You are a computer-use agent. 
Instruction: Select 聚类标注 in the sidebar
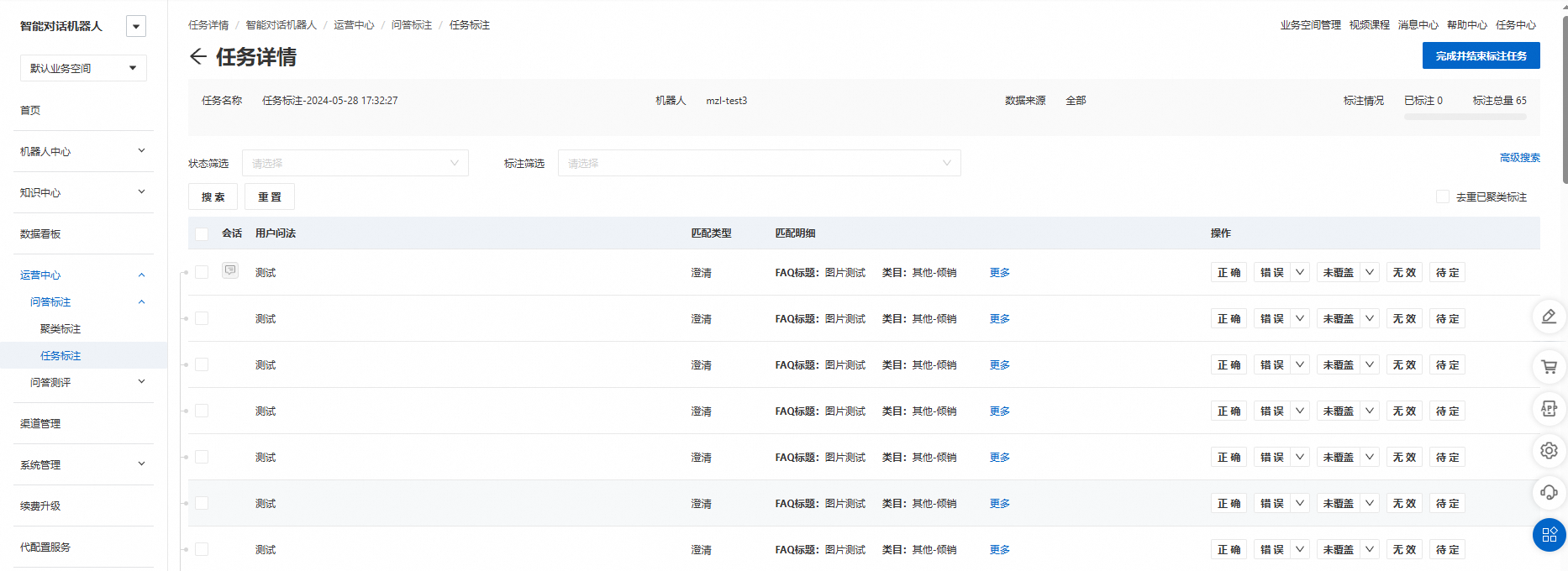tap(61, 328)
